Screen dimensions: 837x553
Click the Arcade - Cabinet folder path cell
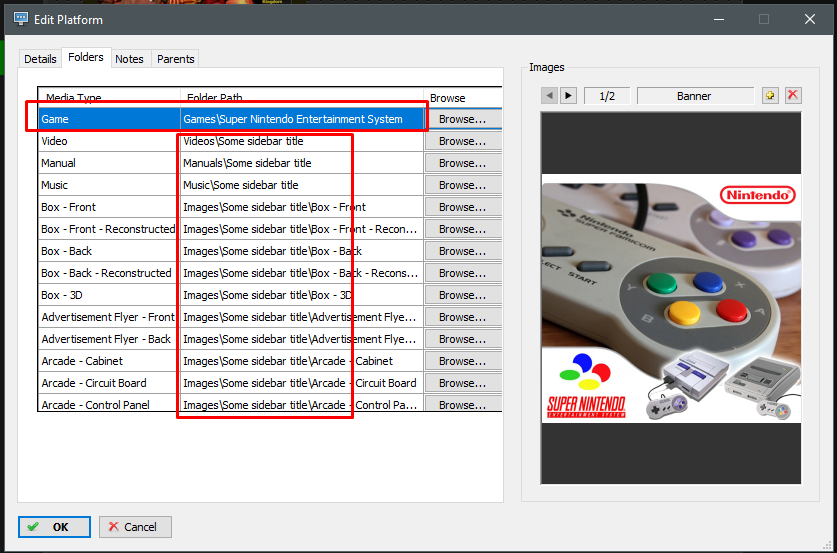302,361
